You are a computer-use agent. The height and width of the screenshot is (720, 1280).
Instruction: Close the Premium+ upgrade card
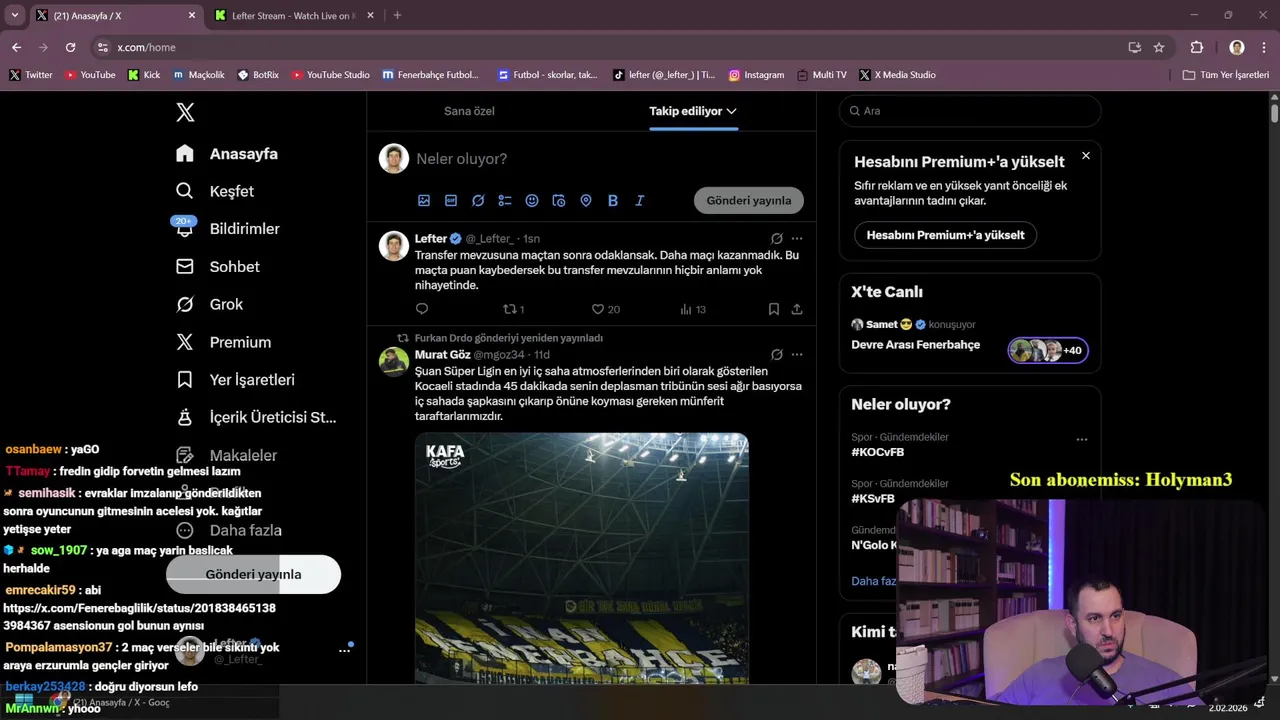click(x=1086, y=156)
